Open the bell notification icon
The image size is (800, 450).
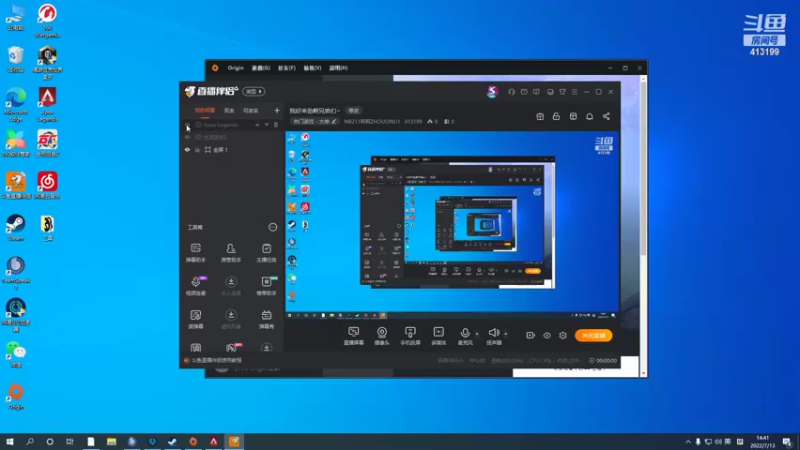[589, 116]
